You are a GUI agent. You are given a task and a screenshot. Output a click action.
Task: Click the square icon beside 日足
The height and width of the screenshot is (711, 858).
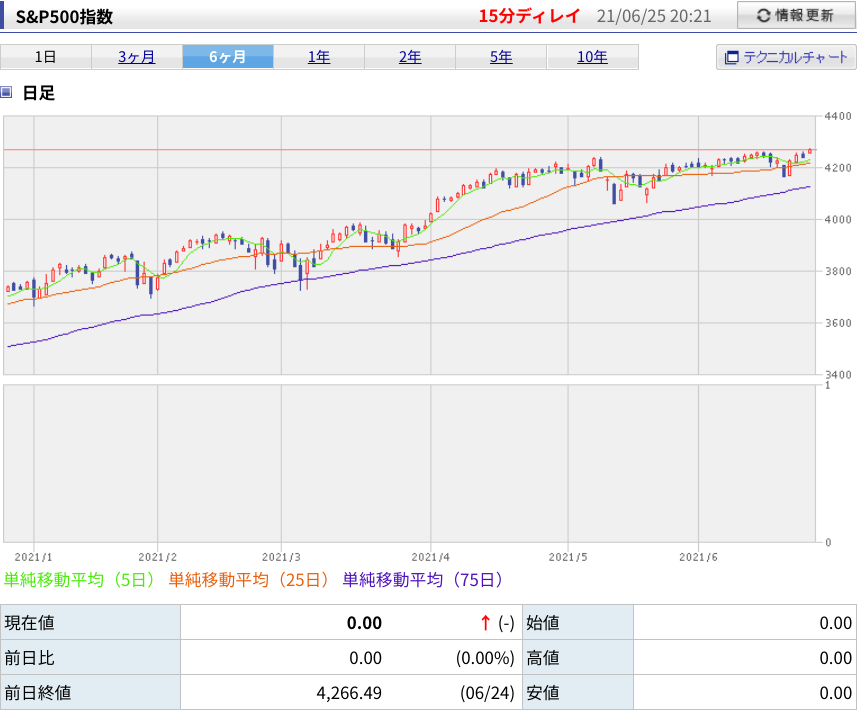click(6, 92)
